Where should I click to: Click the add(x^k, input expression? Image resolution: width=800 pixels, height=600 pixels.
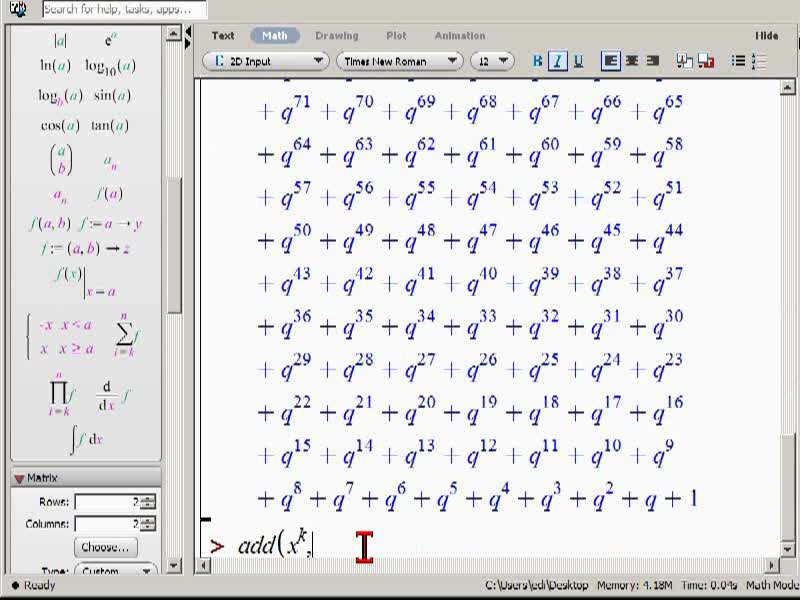[x=275, y=544]
